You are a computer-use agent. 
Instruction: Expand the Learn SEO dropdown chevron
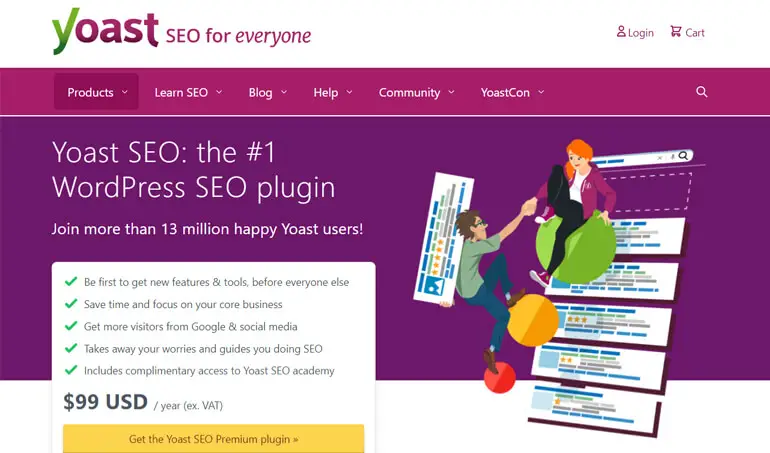click(x=219, y=92)
